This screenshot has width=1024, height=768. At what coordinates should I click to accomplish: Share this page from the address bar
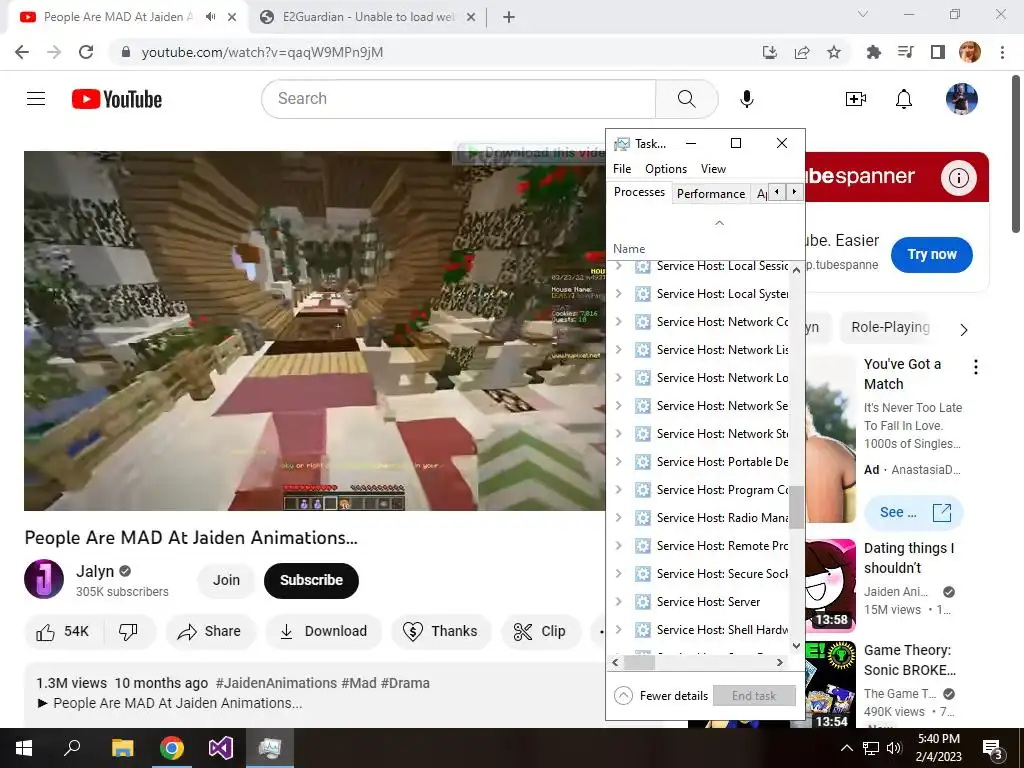pos(802,52)
